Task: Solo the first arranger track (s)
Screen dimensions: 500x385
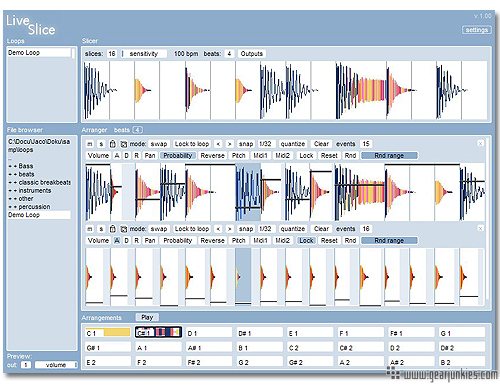Action: click(101, 144)
